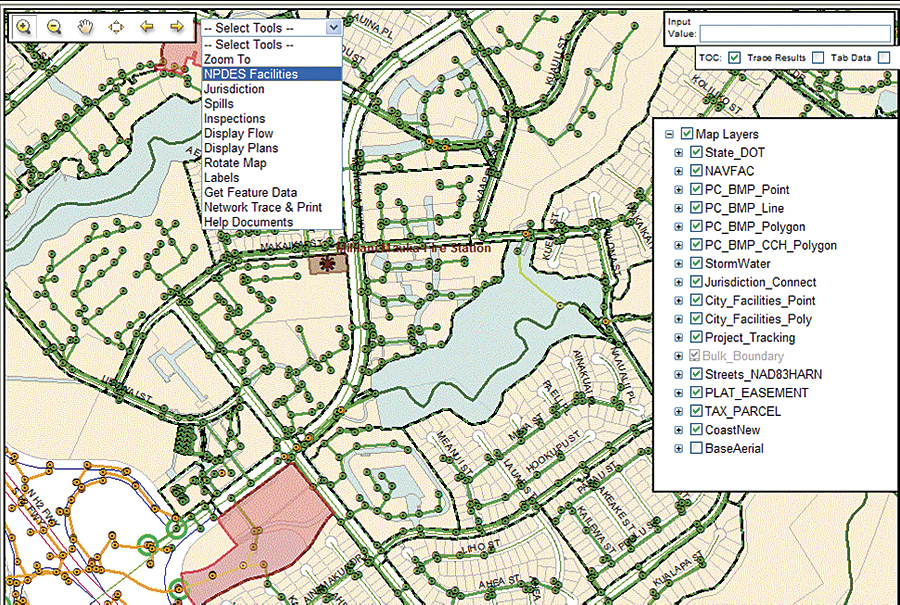
Task: Uncheck the State_DOT layer
Action: 696,152
